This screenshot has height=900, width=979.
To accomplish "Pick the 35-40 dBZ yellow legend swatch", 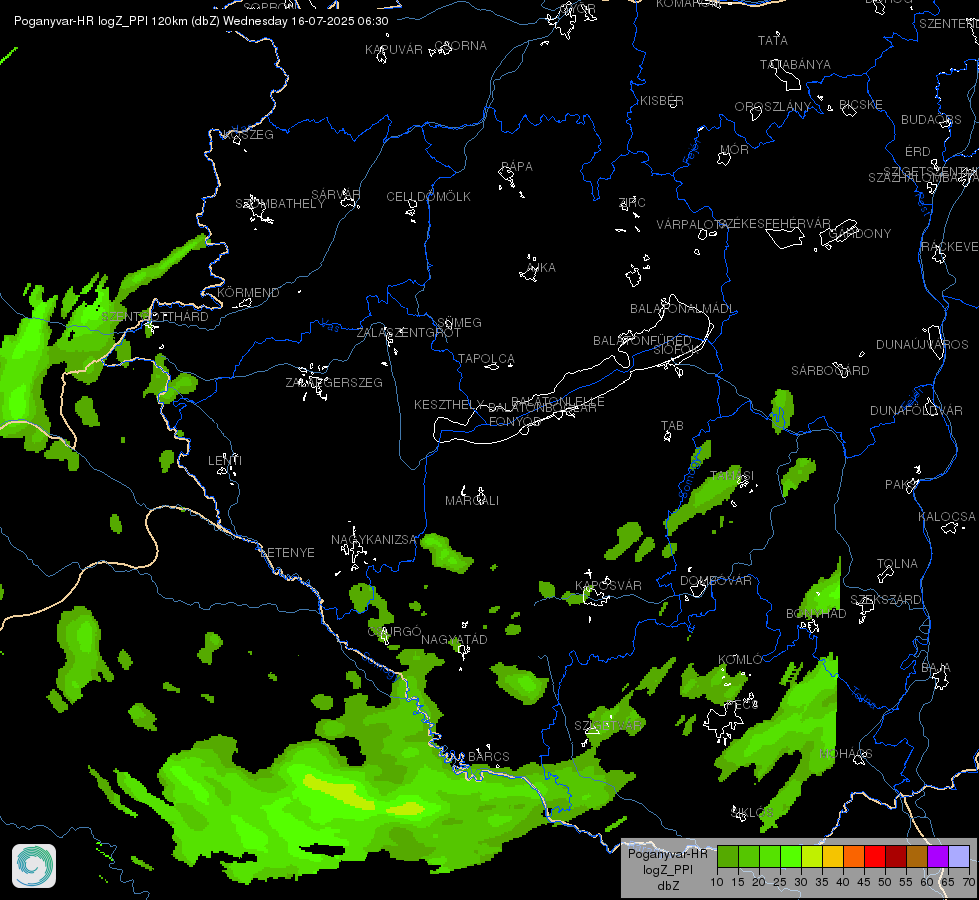I will coord(833,857).
